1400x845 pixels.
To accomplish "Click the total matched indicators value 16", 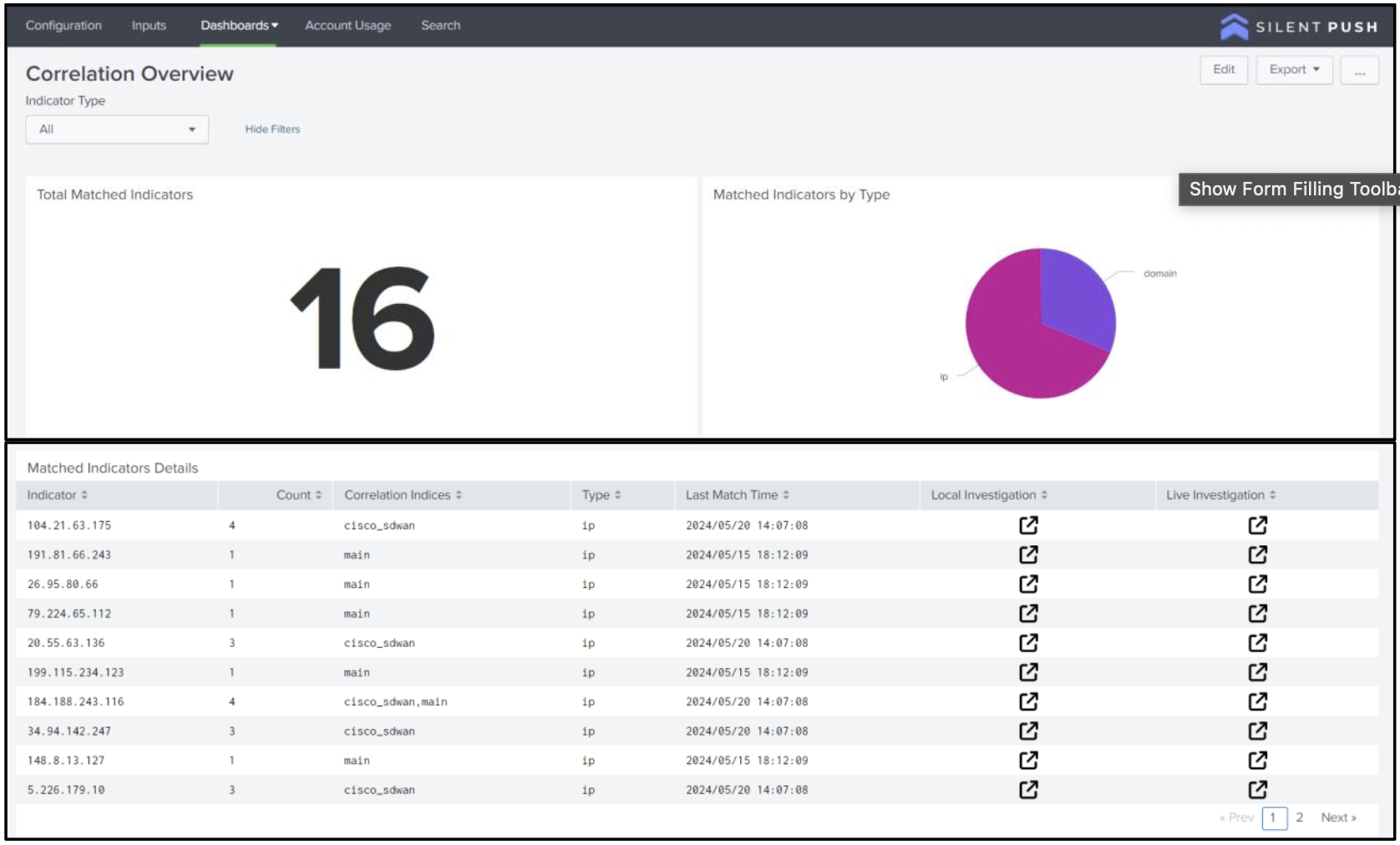I will pos(362,318).
